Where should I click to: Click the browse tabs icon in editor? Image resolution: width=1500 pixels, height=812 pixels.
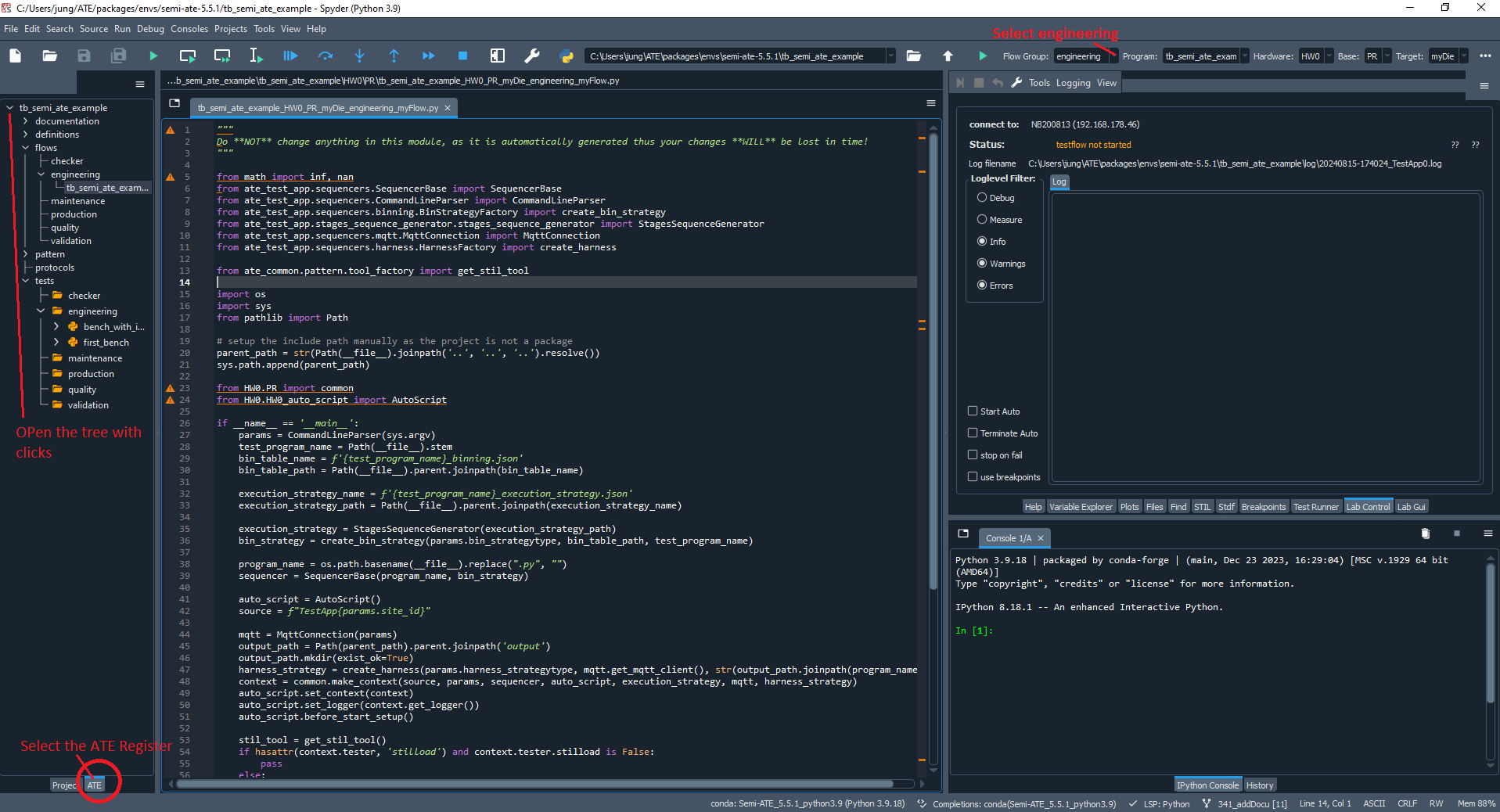pyautogui.click(x=174, y=103)
